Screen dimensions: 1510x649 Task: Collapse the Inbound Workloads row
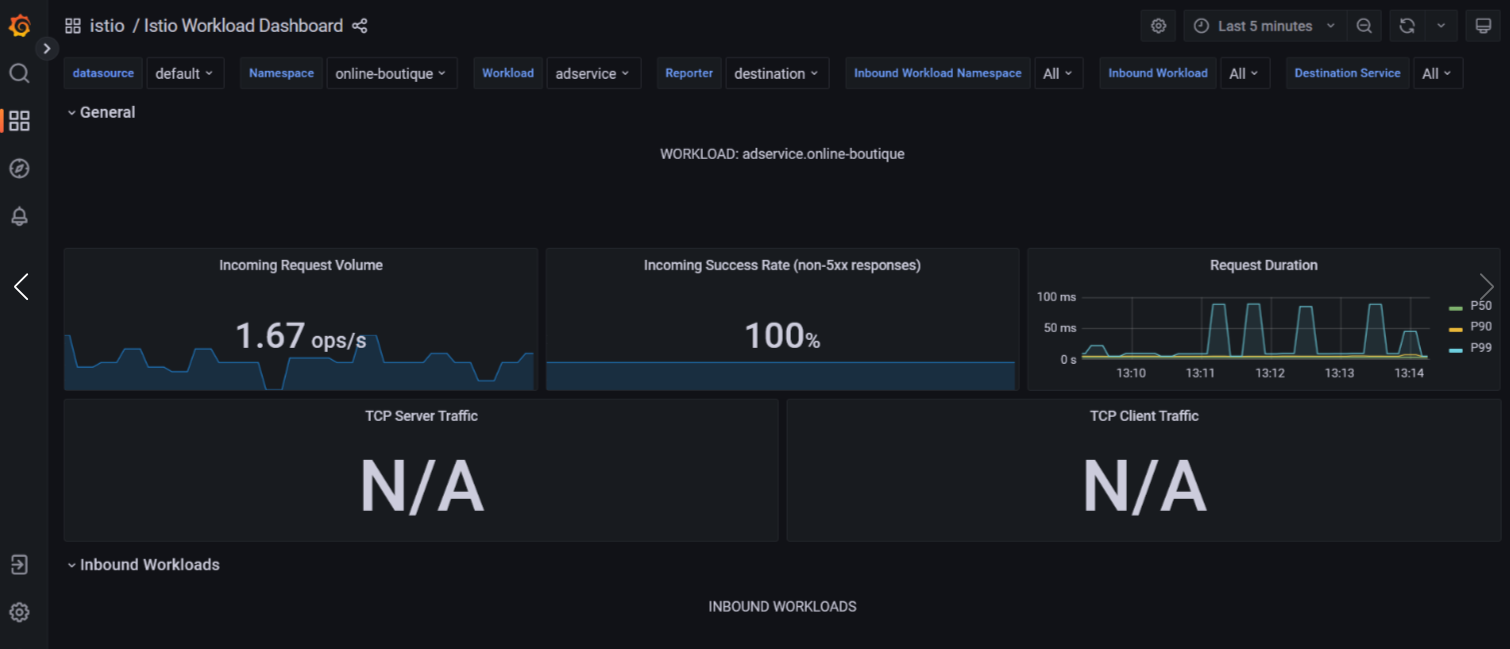pos(143,565)
